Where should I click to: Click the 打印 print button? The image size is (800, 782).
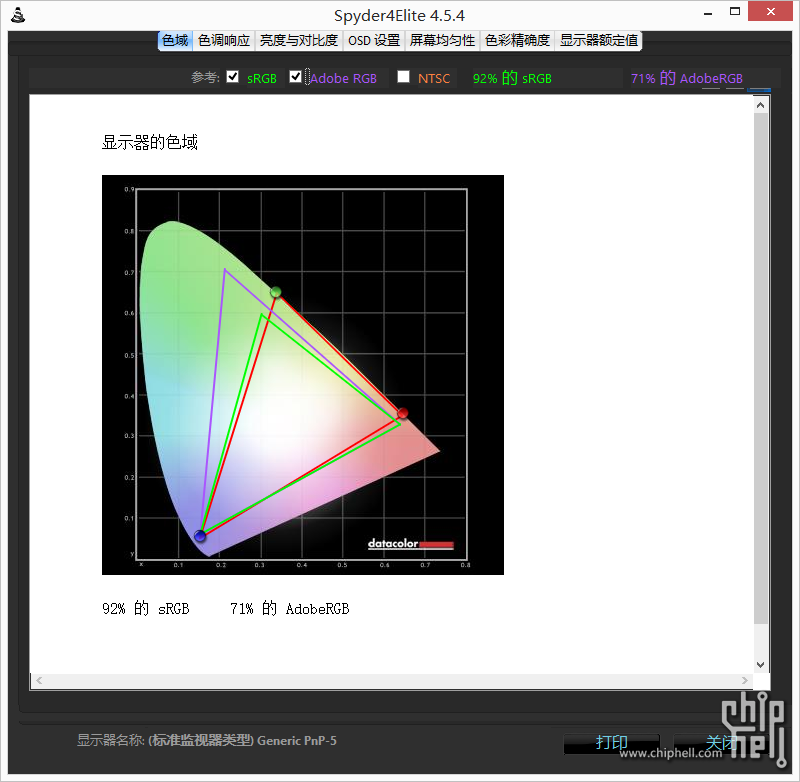(611, 743)
